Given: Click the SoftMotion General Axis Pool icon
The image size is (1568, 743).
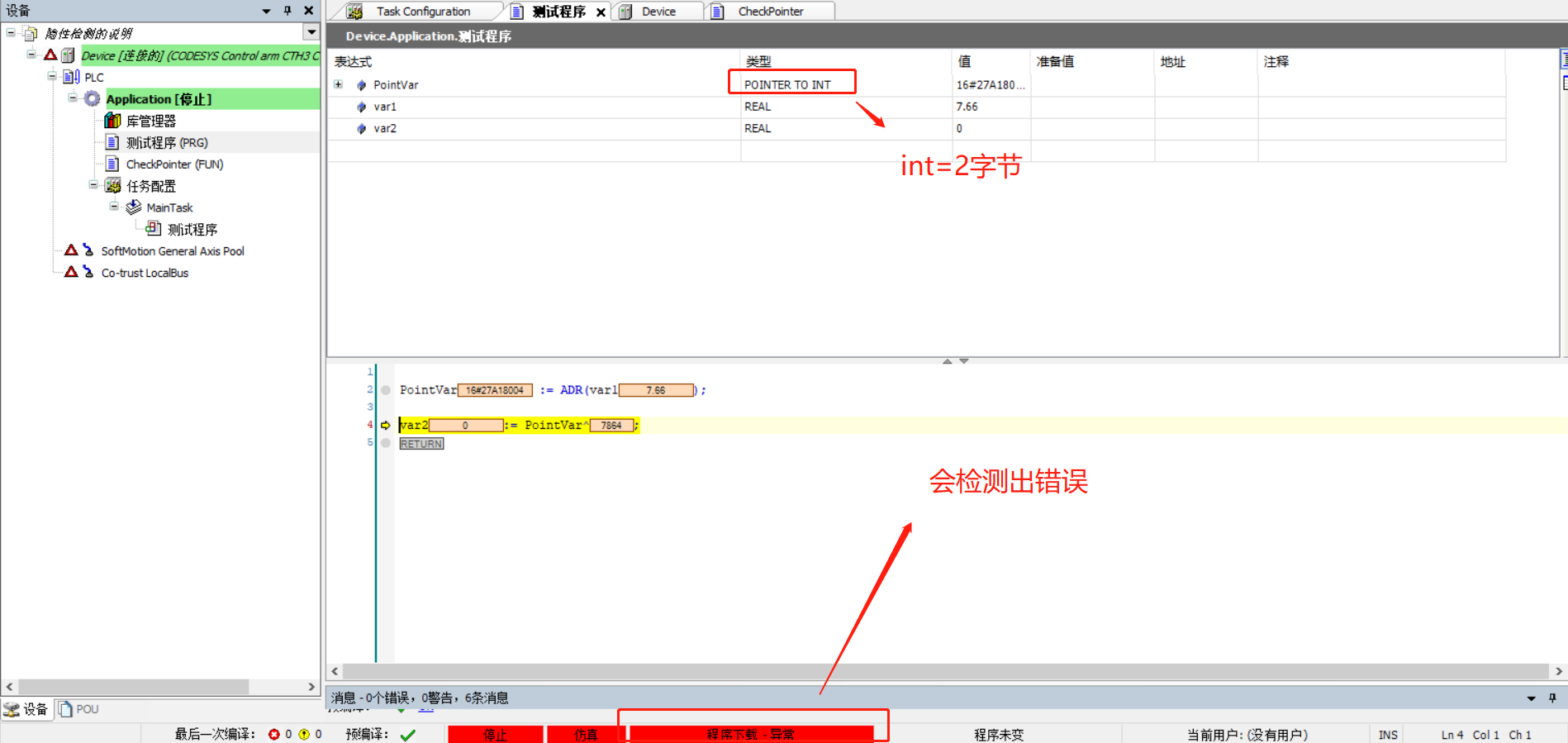Looking at the screenshot, I should (x=88, y=250).
